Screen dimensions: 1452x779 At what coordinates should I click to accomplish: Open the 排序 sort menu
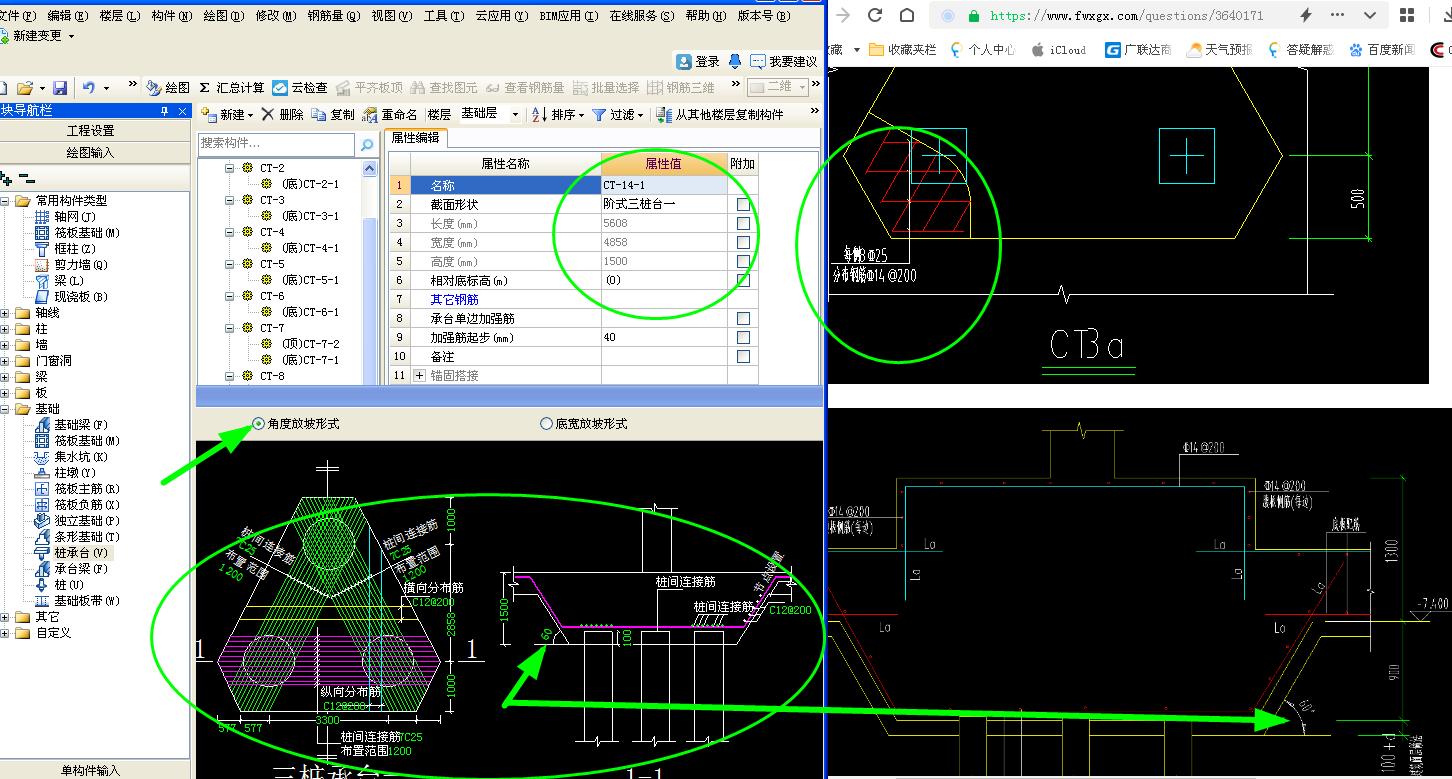(x=558, y=115)
